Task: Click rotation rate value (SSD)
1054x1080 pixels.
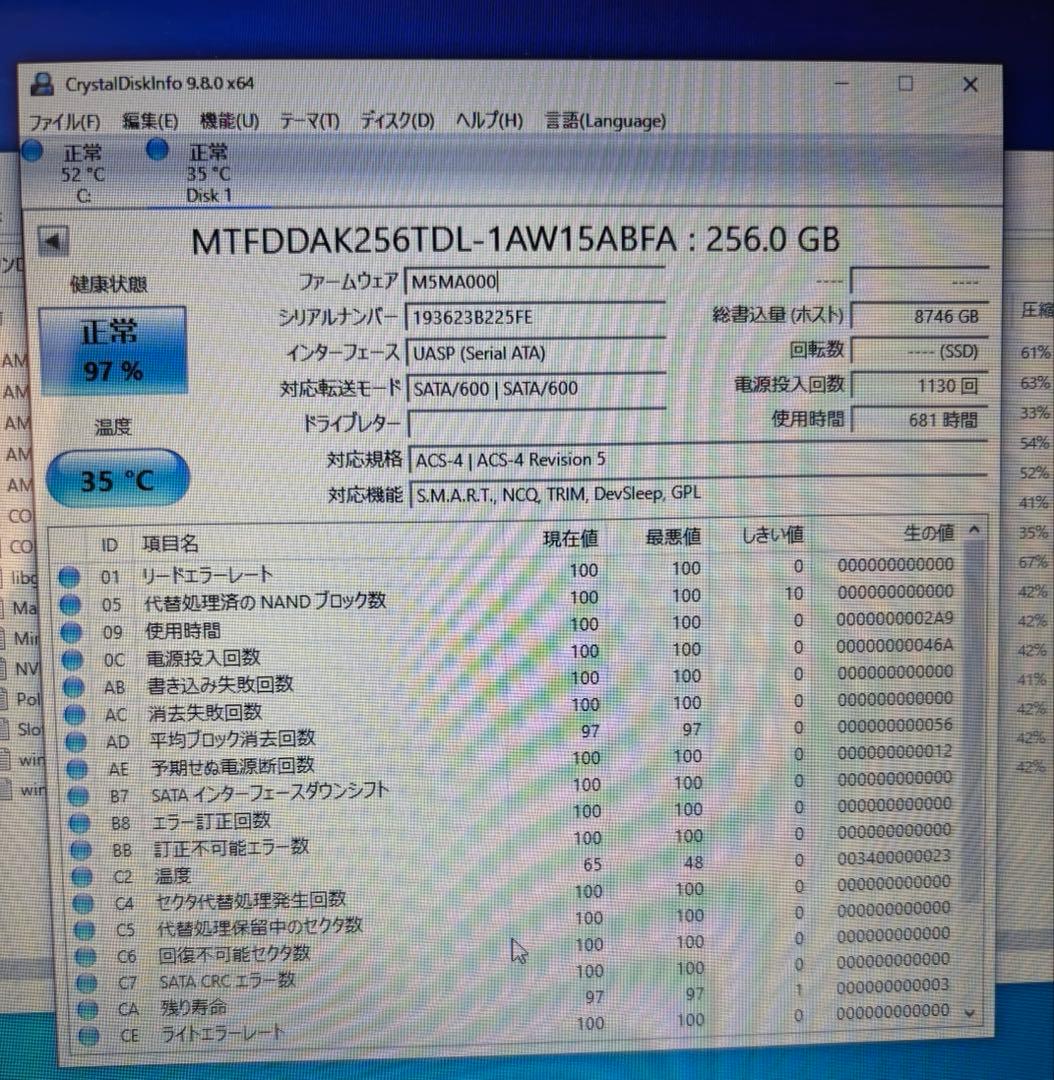Action: (920, 351)
